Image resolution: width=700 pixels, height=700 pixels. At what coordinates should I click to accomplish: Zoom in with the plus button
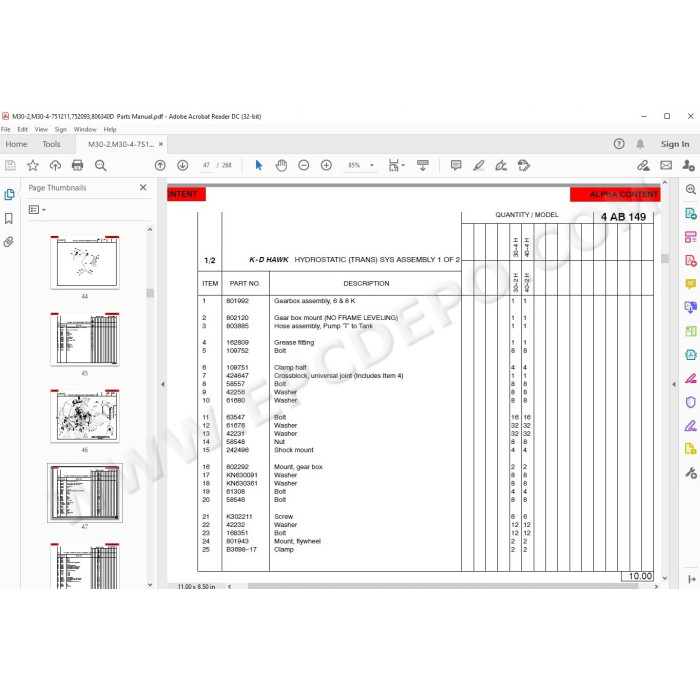pos(326,166)
